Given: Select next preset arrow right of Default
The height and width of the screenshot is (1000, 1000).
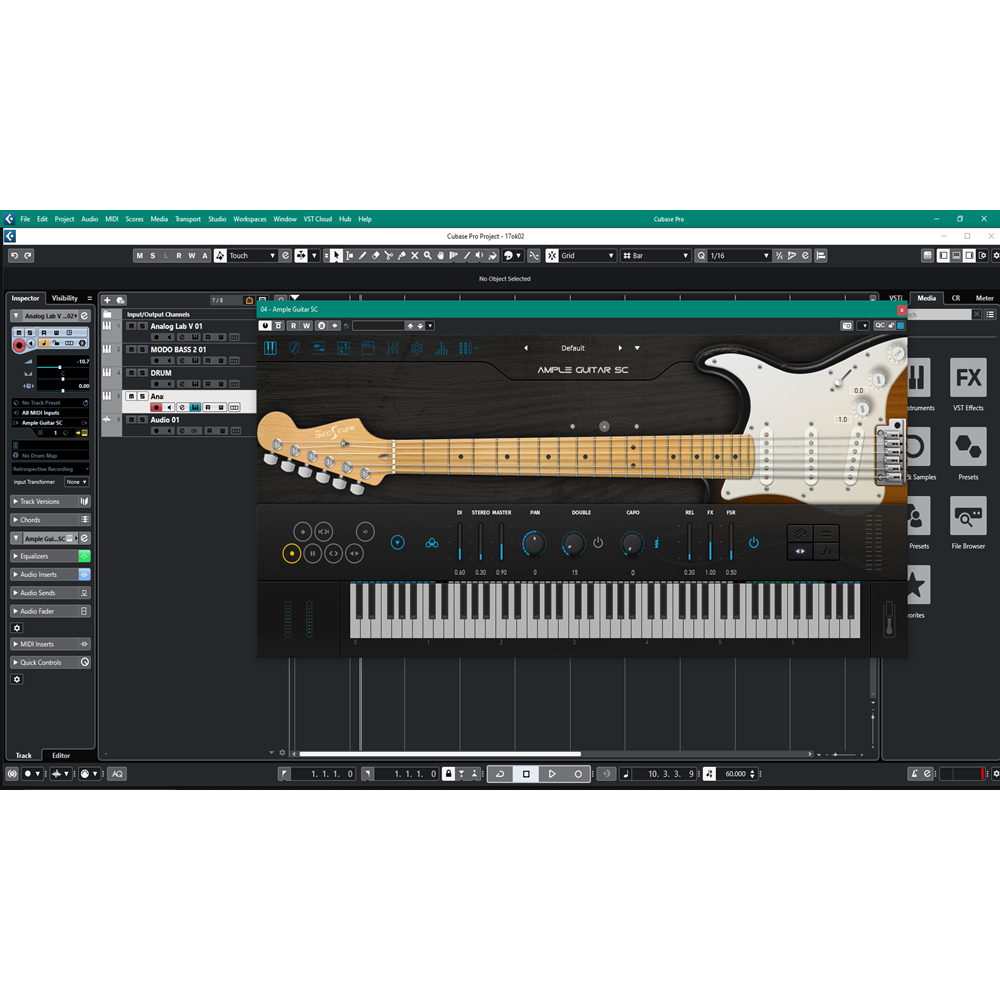Looking at the screenshot, I should tap(620, 348).
